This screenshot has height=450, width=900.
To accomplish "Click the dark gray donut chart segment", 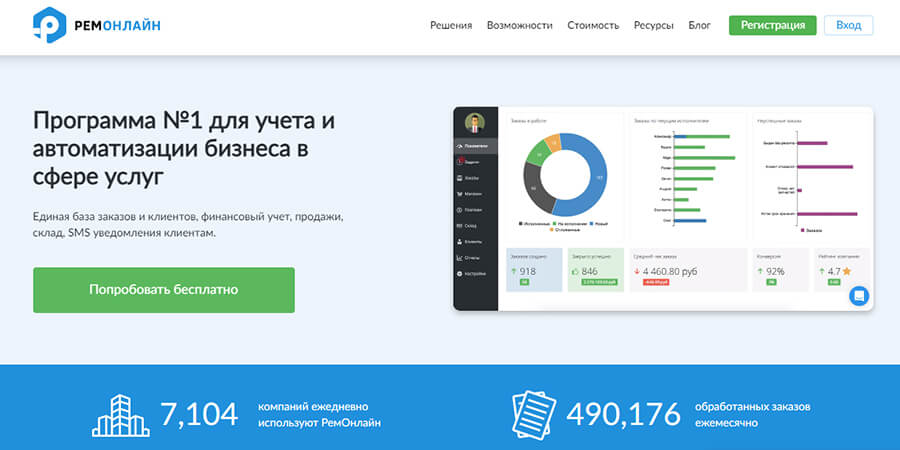I will tap(536, 188).
